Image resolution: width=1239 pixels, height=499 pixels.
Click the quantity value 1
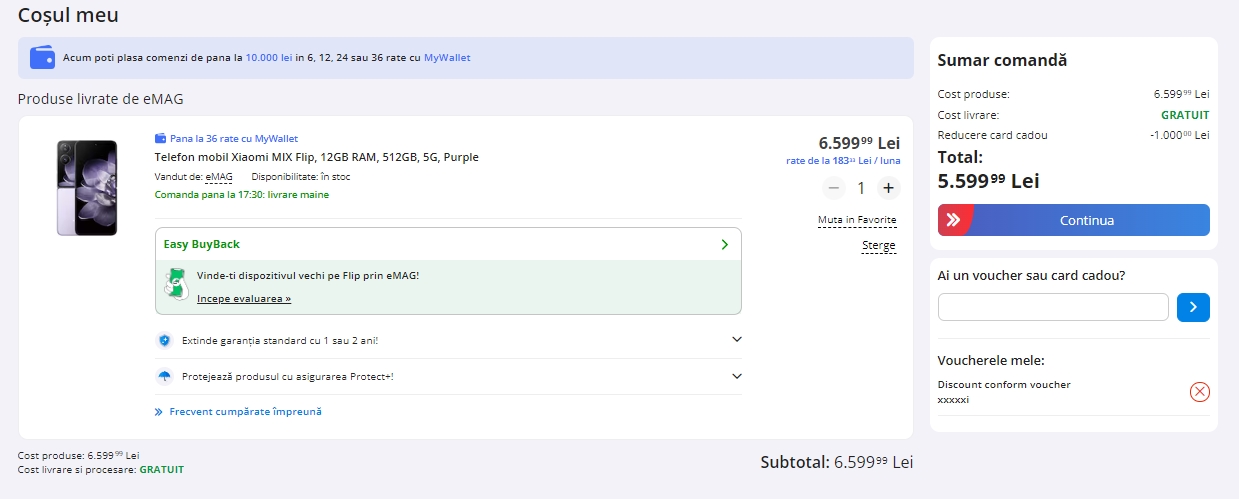click(861, 188)
